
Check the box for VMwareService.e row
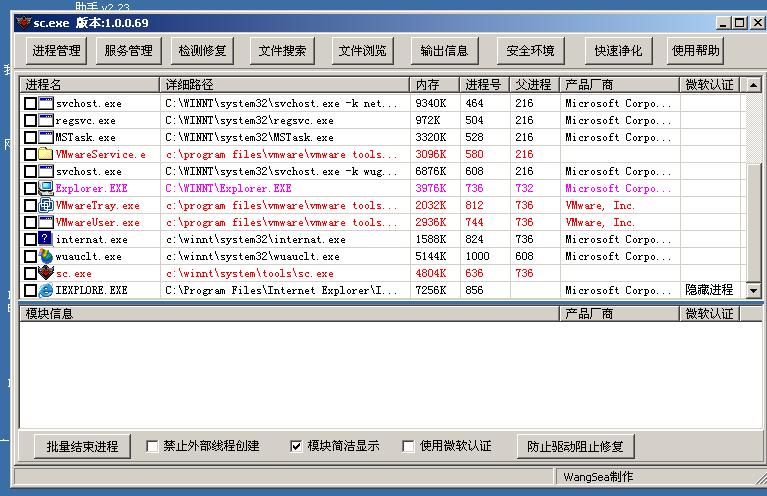click(30, 155)
